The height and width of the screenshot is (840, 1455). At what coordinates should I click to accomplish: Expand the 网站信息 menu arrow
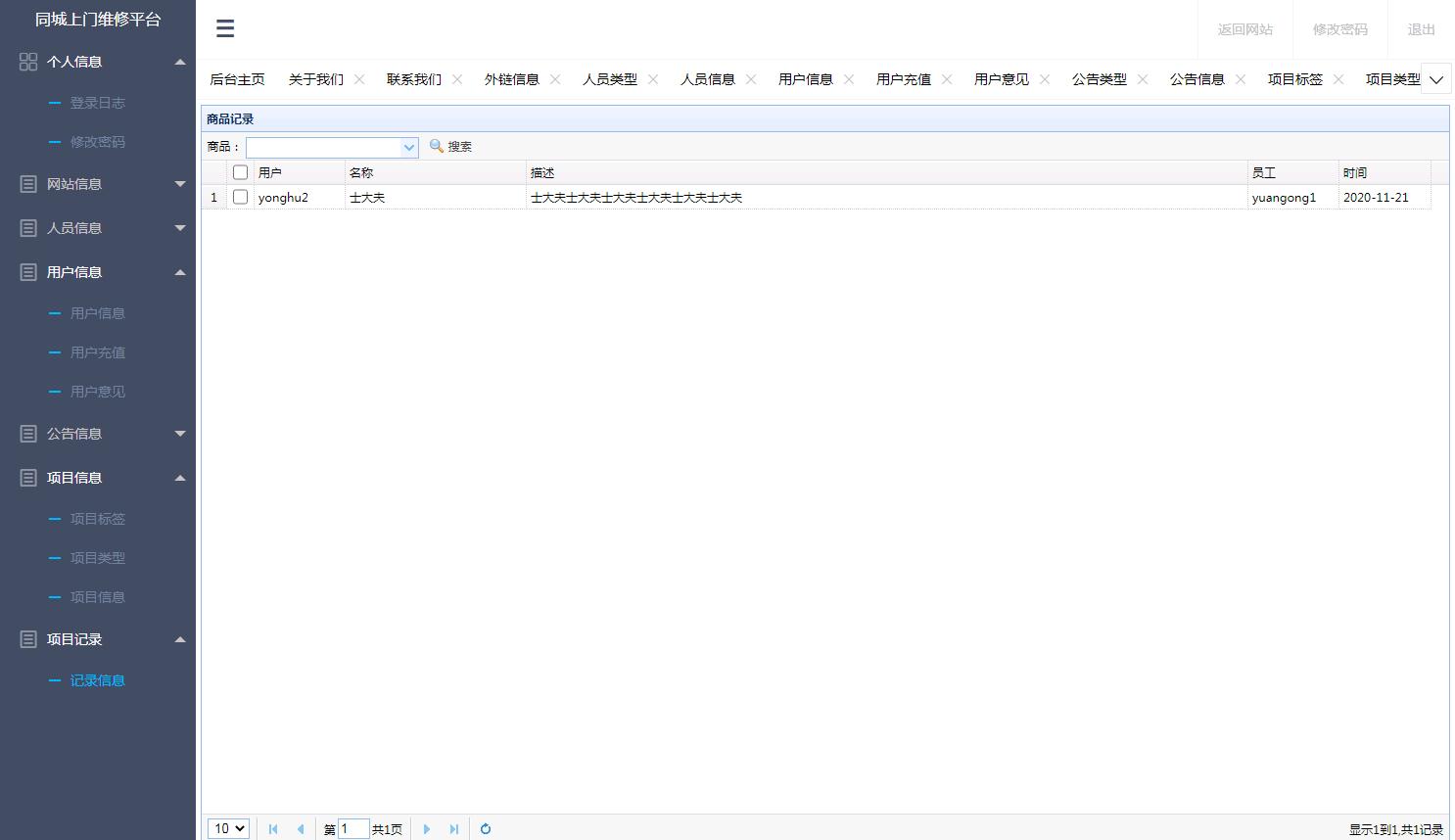click(180, 184)
